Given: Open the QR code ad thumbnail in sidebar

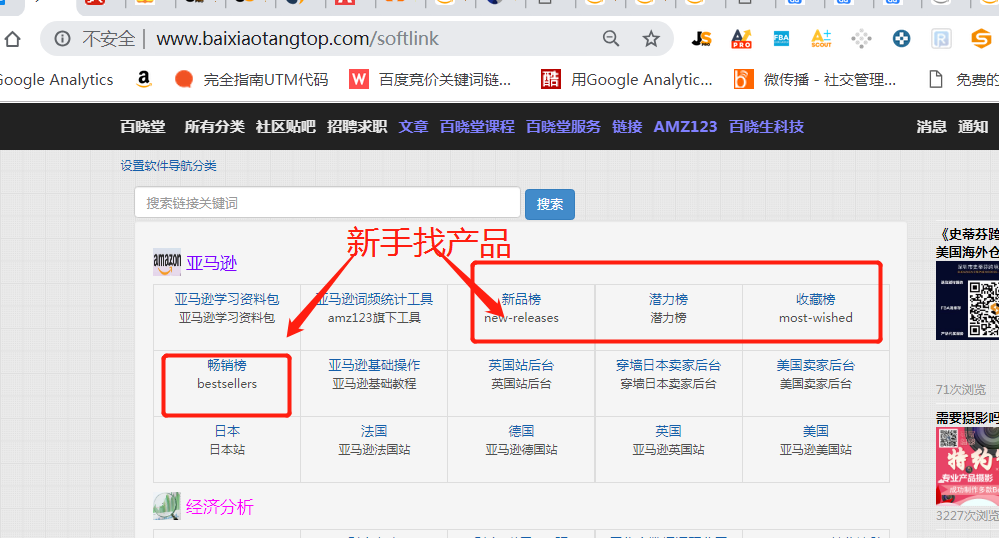Looking at the screenshot, I should click(x=967, y=301).
